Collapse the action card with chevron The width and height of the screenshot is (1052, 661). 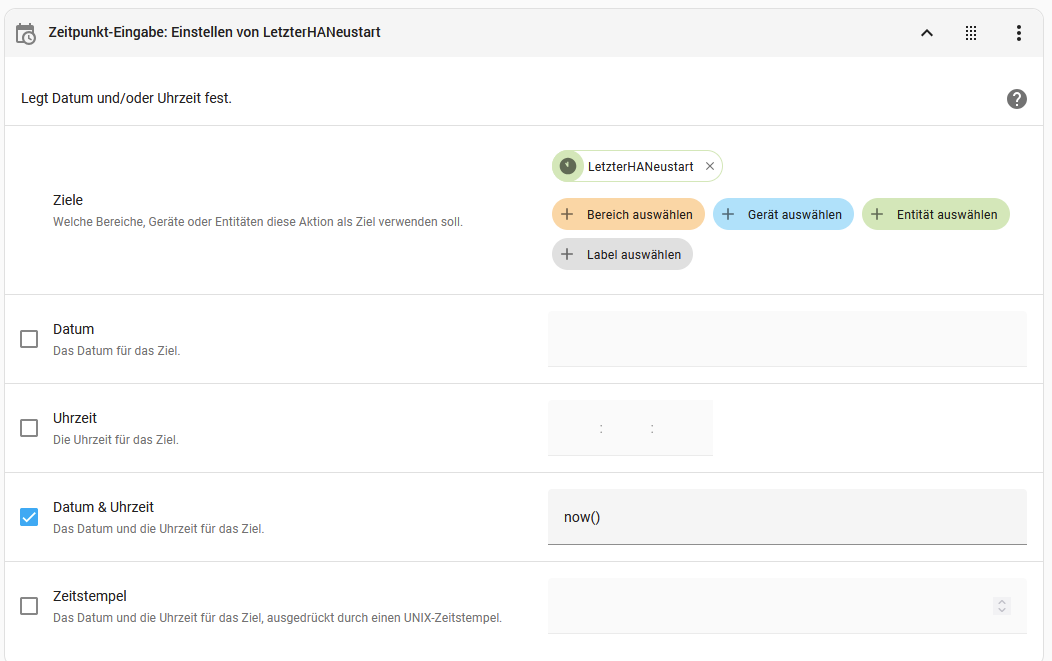coord(926,33)
